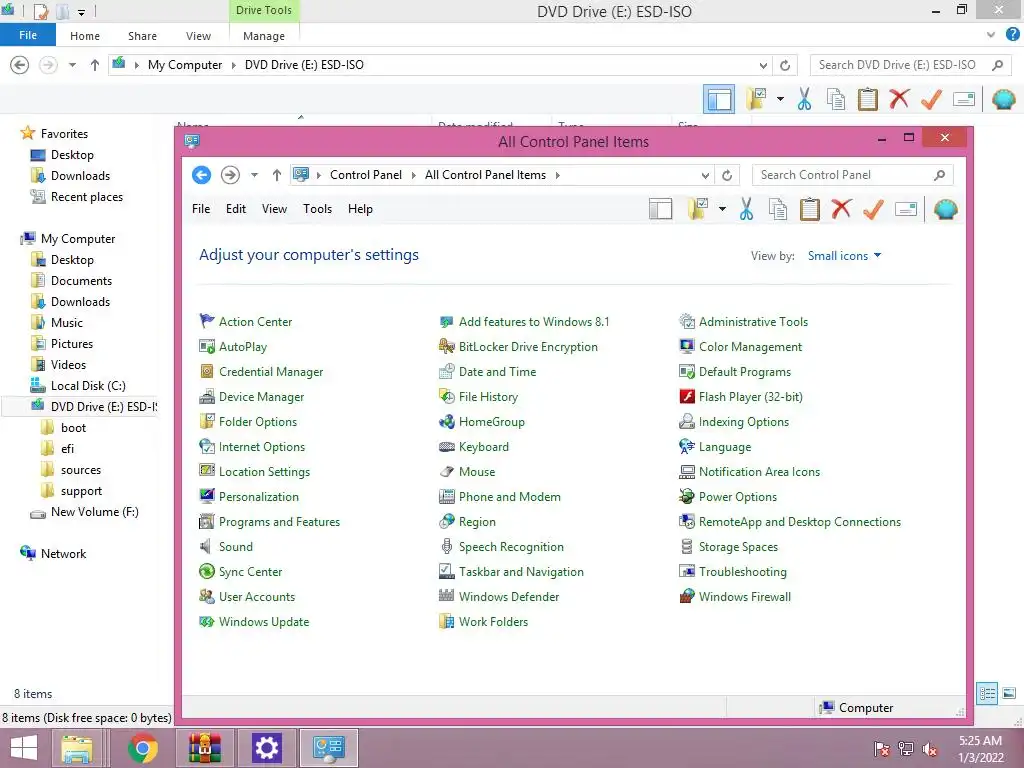Open Folder Options

point(257,422)
